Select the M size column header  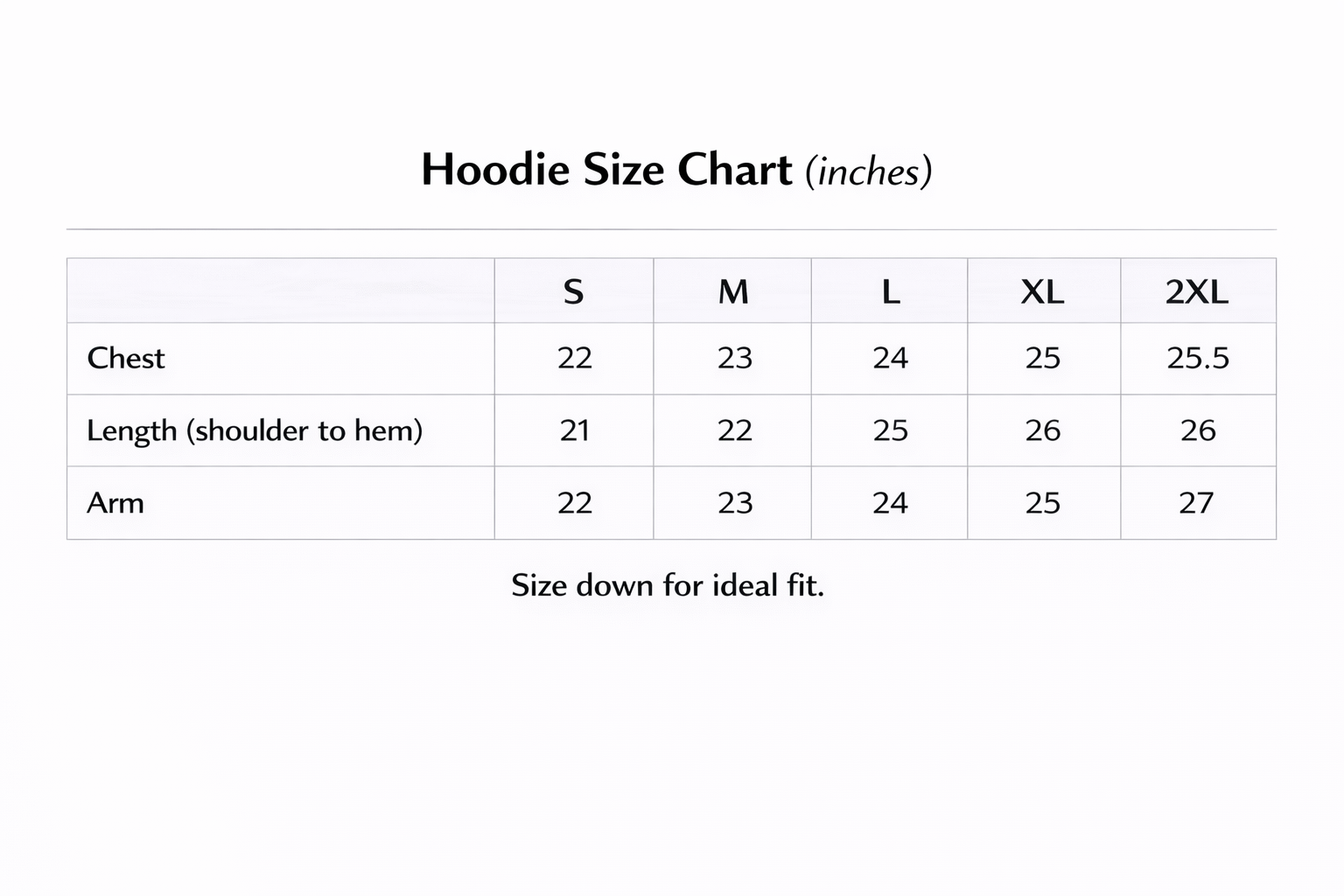pyautogui.click(x=733, y=291)
